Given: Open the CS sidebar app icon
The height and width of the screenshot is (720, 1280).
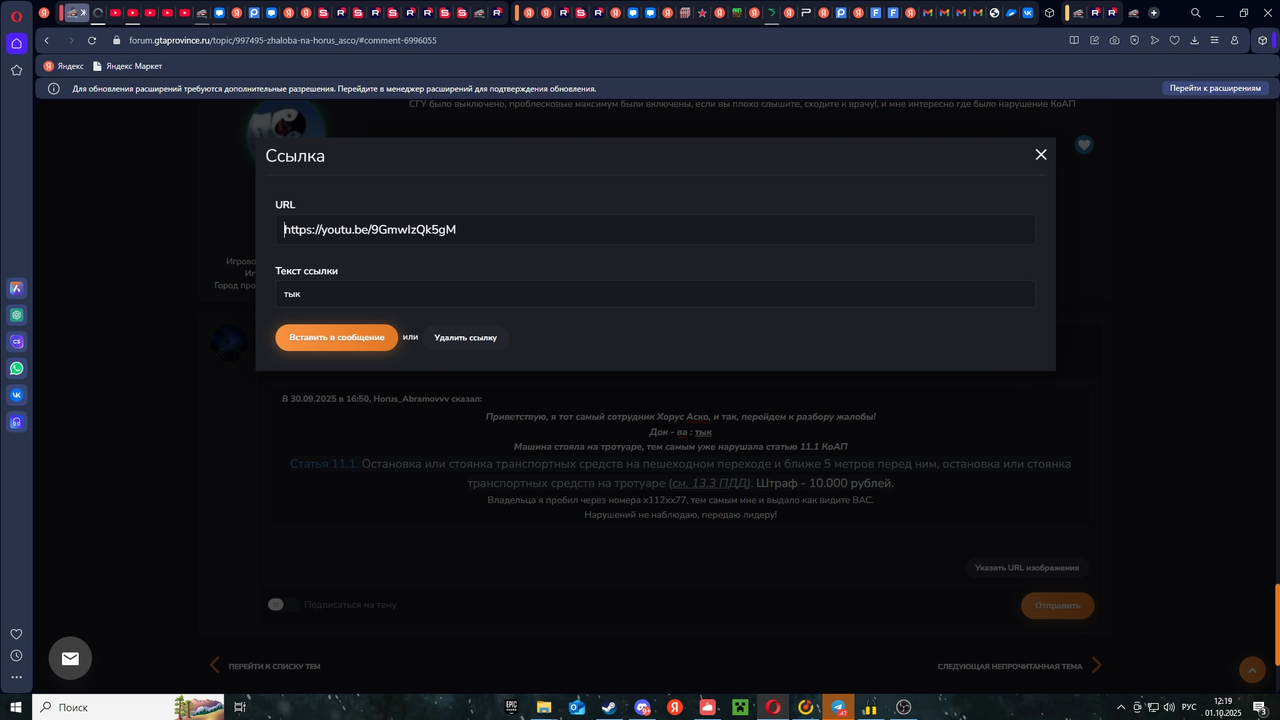Looking at the screenshot, I should [16, 342].
